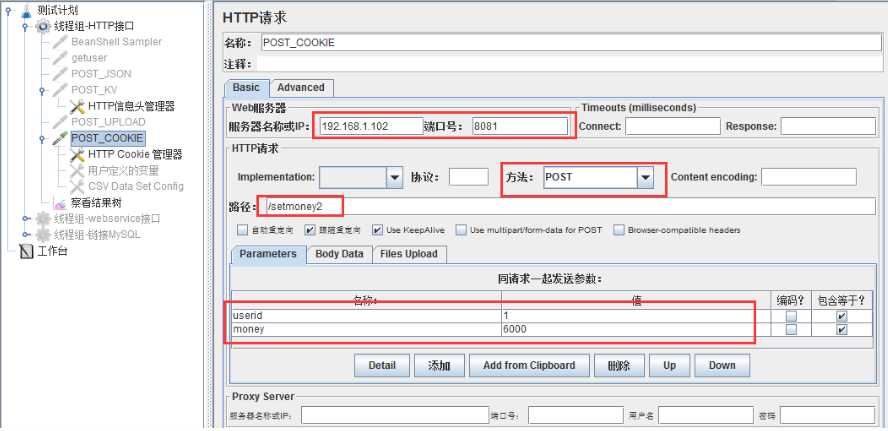888x431 pixels.
Task: Enable Browser-compatible headers checkbox
Action: (619, 230)
